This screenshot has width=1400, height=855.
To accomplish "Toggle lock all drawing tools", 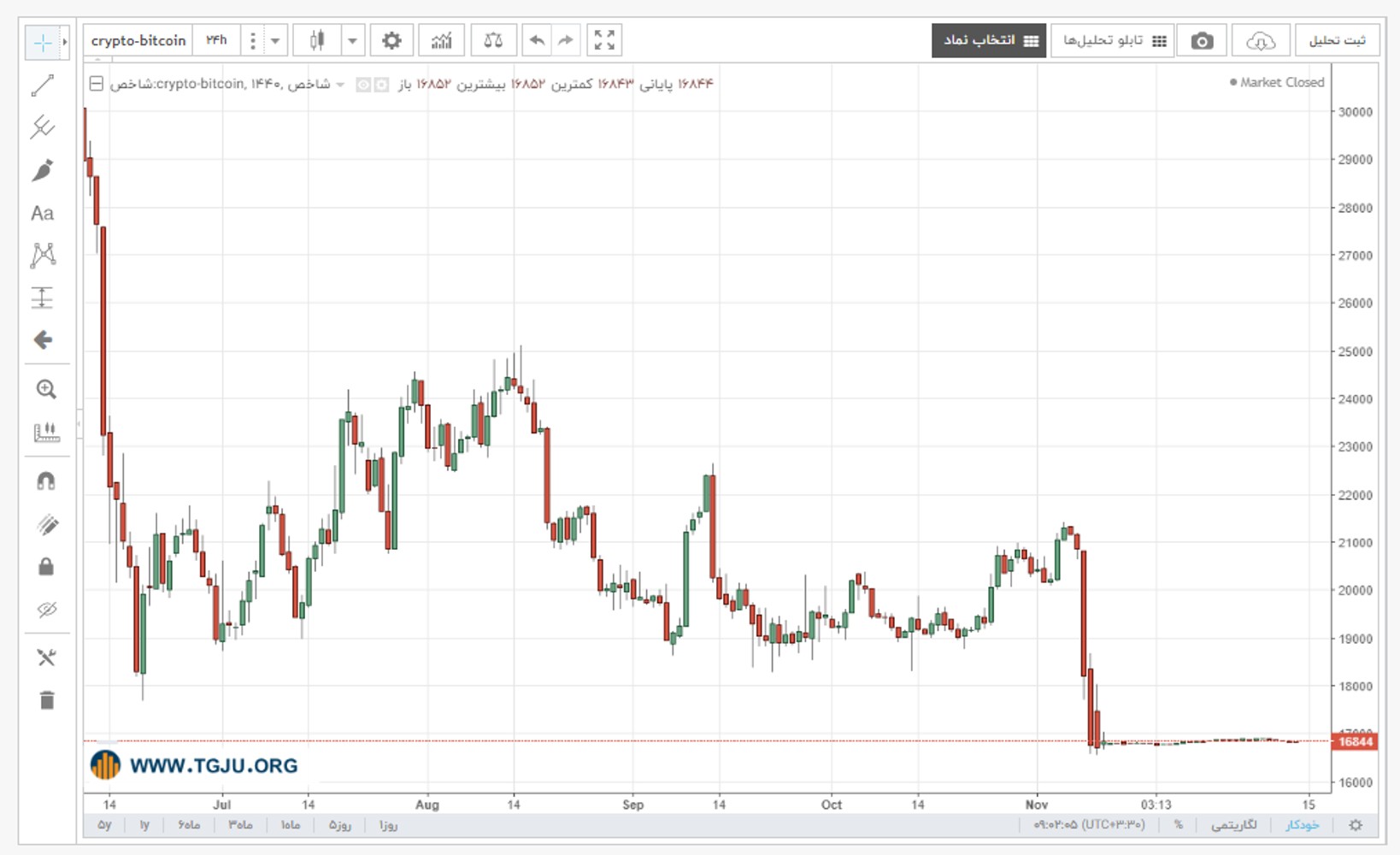I will coord(46,567).
